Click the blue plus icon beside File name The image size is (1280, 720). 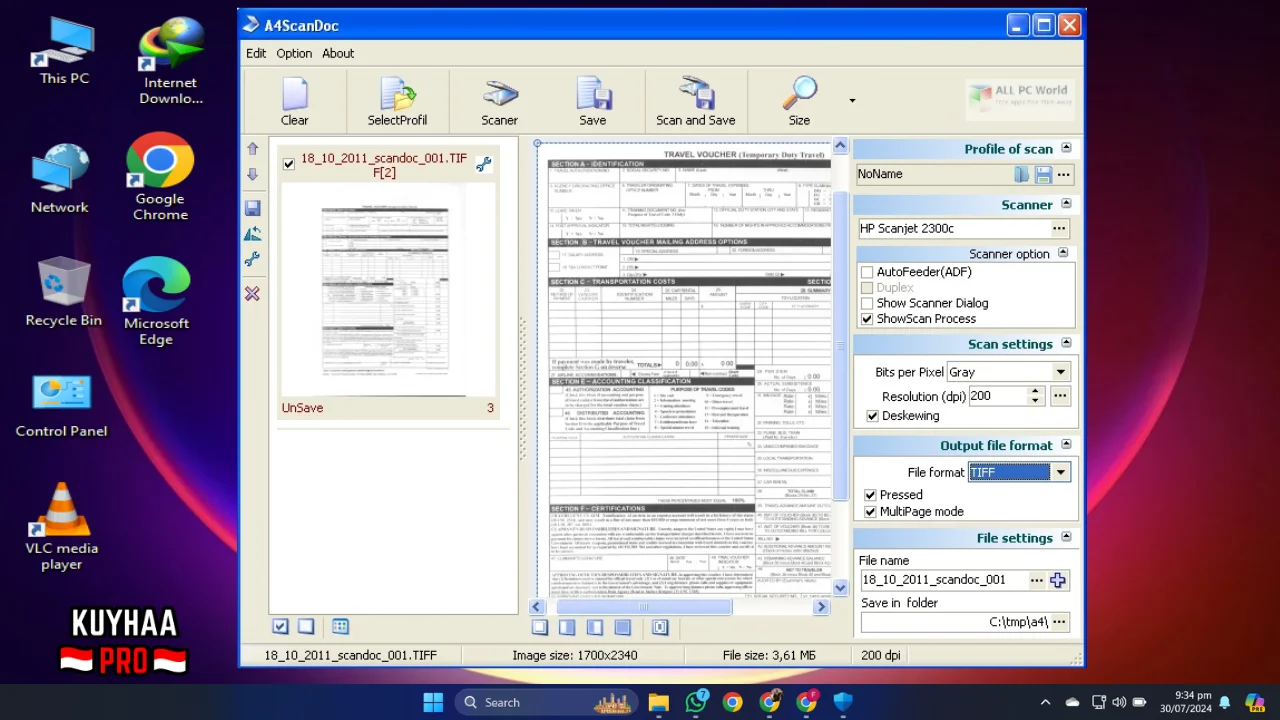1058,580
